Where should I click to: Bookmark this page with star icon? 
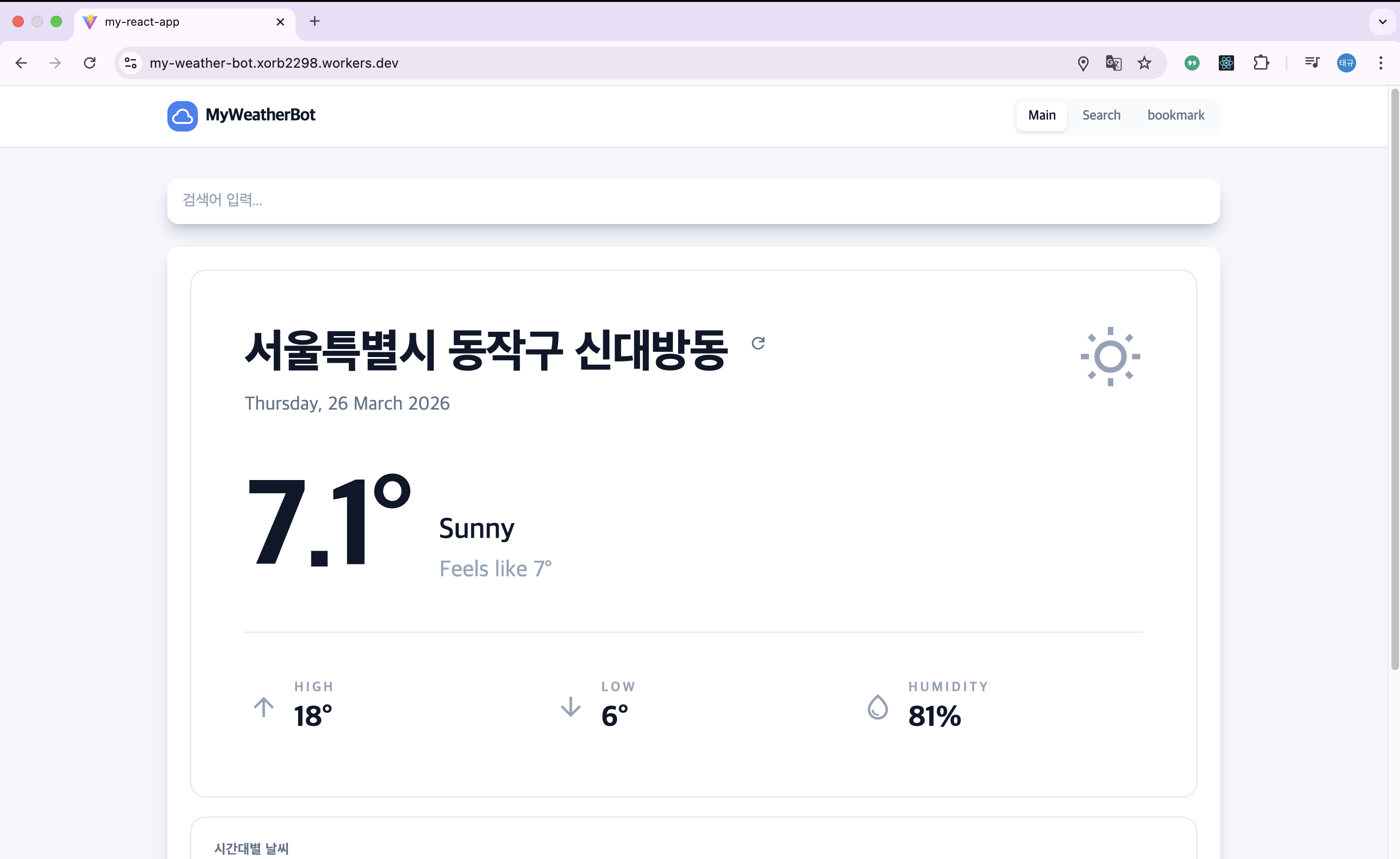point(1144,63)
